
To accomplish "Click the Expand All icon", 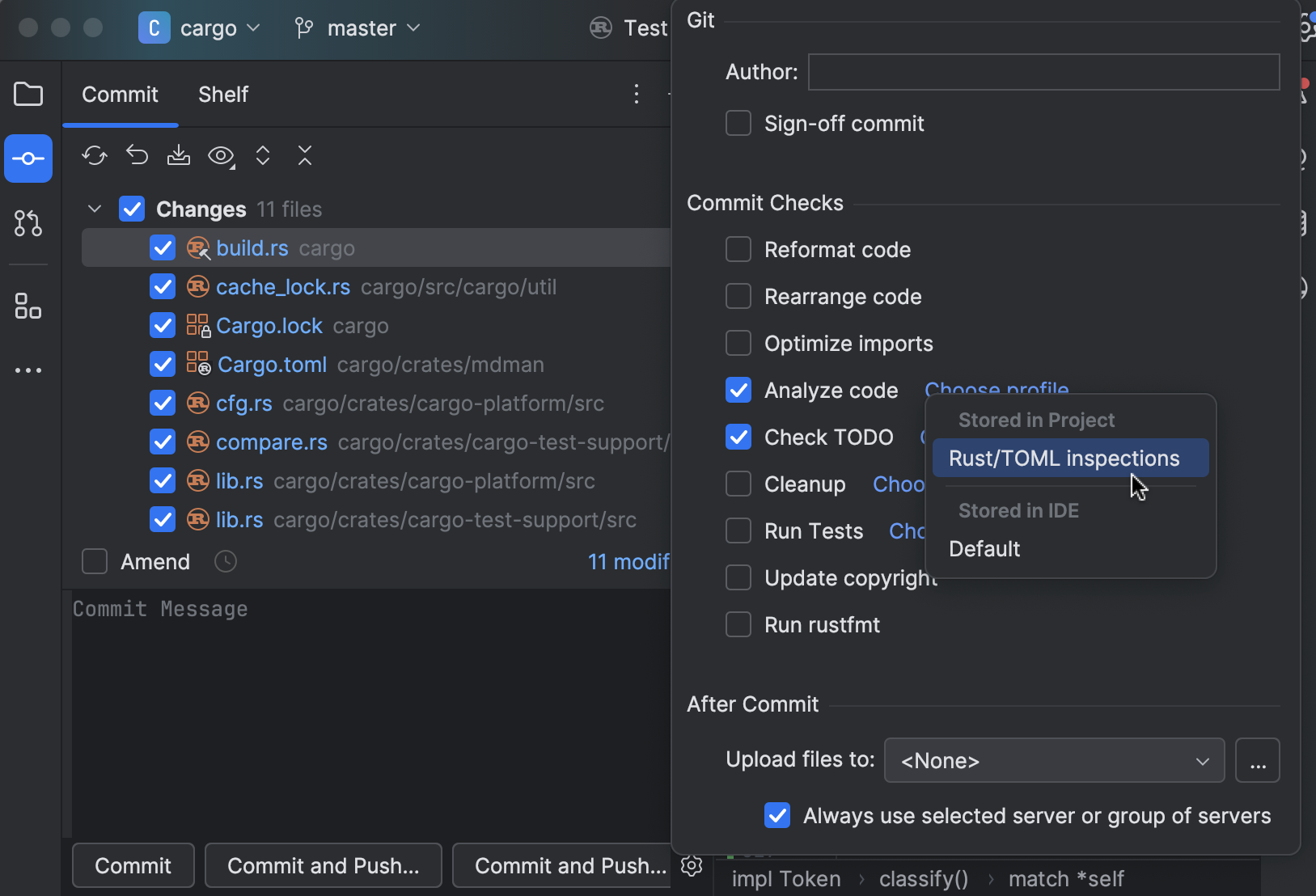I will [263, 155].
